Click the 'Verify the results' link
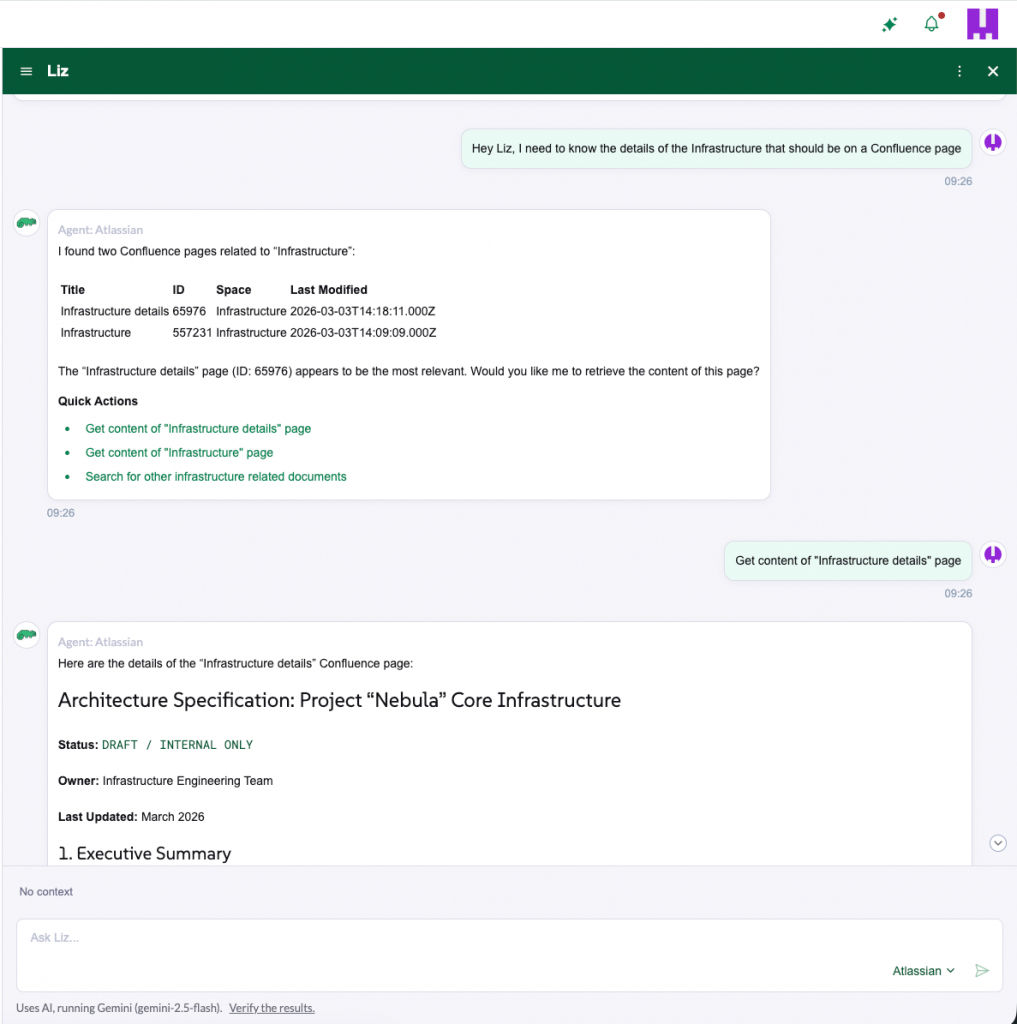The image size is (1017, 1024). pos(271,1008)
